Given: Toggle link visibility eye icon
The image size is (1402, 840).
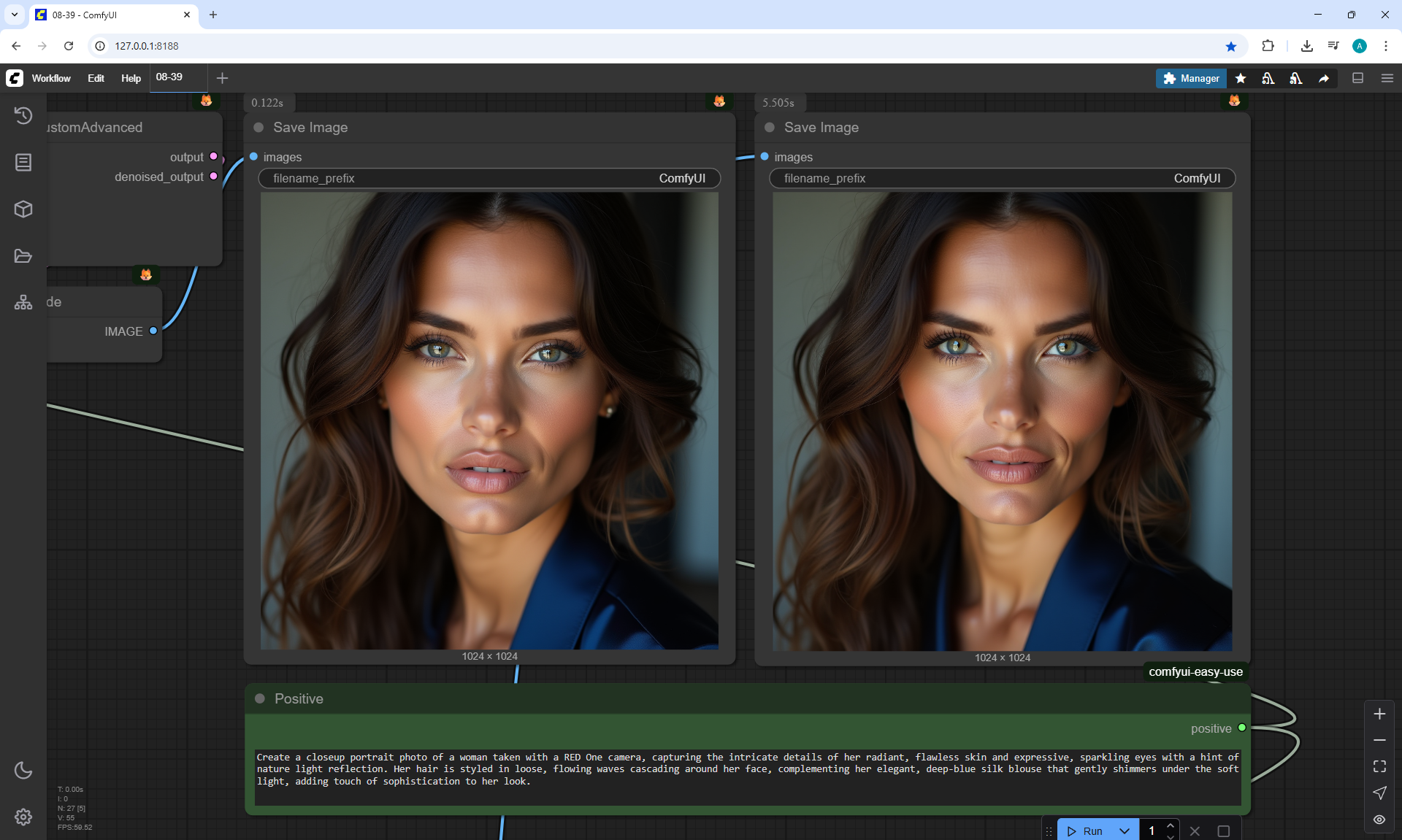Looking at the screenshot, I should coord(1379,819).
